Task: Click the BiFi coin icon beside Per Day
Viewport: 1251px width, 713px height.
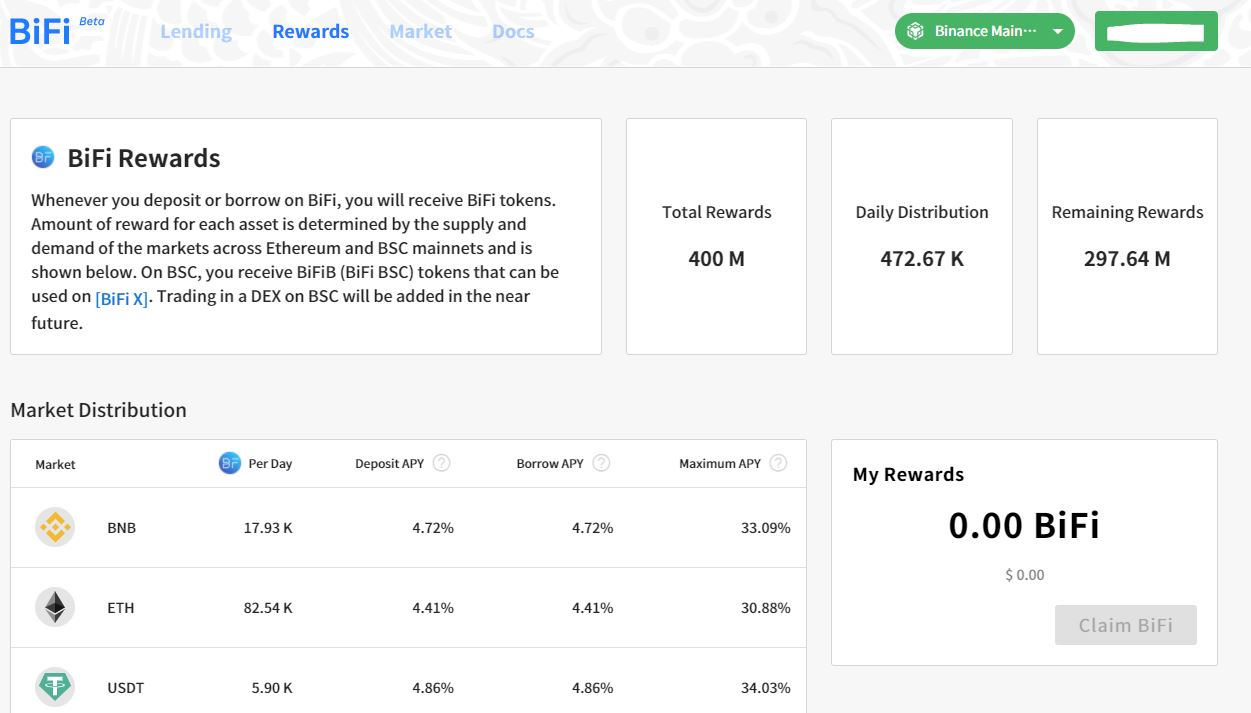Action: point(230,463)
